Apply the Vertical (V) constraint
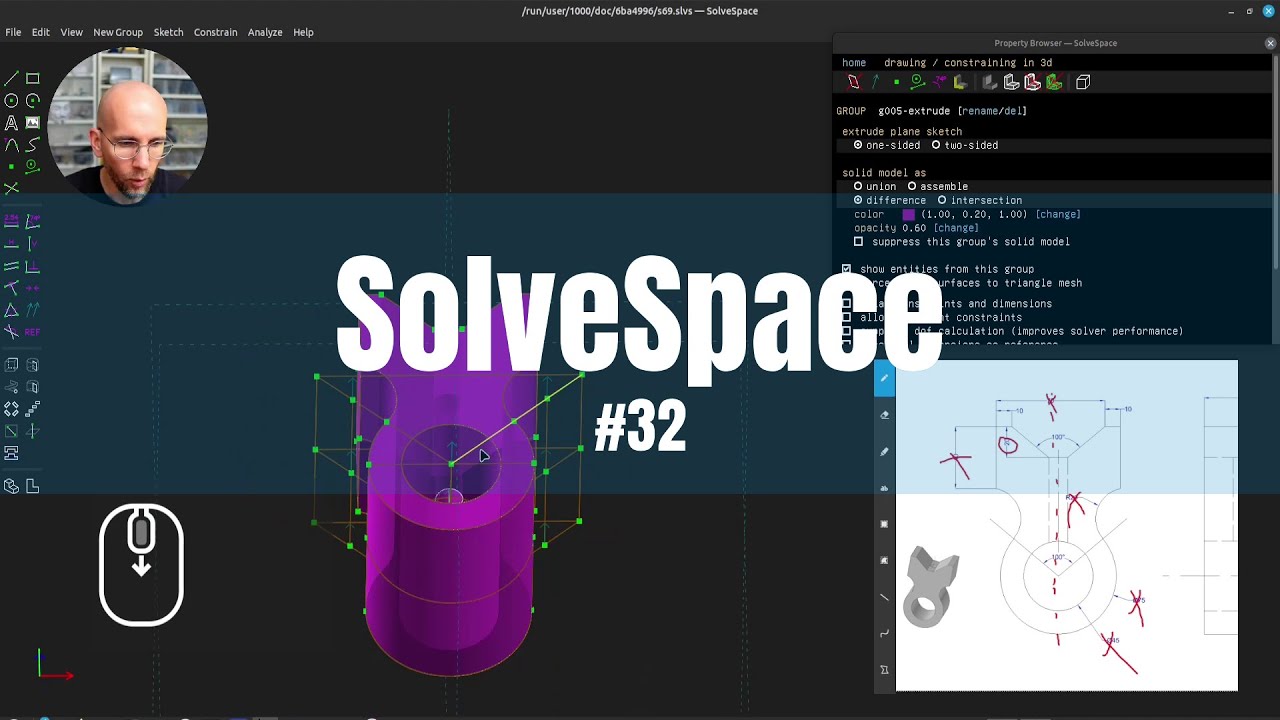1280x720 pixels. click(33, 243)
